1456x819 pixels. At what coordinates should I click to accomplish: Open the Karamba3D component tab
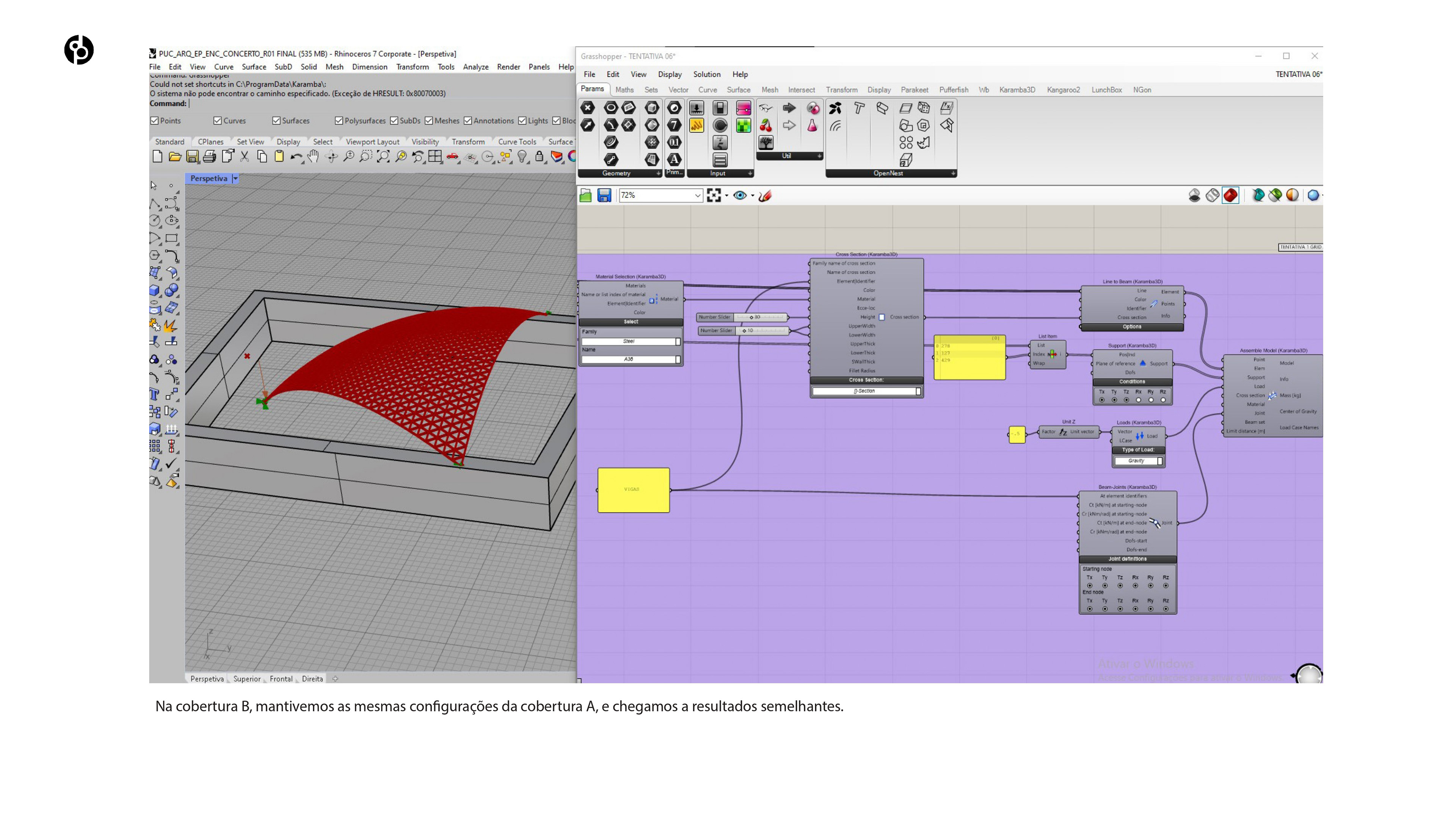point(1017,90)
